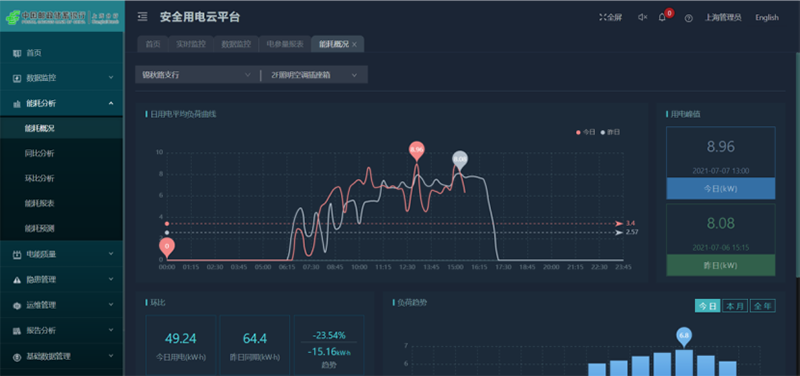Image resolution: width=800 pixels, height=376 pixels.
Task: Mute alarms with the speaker icon
Action: click(642, 17)
